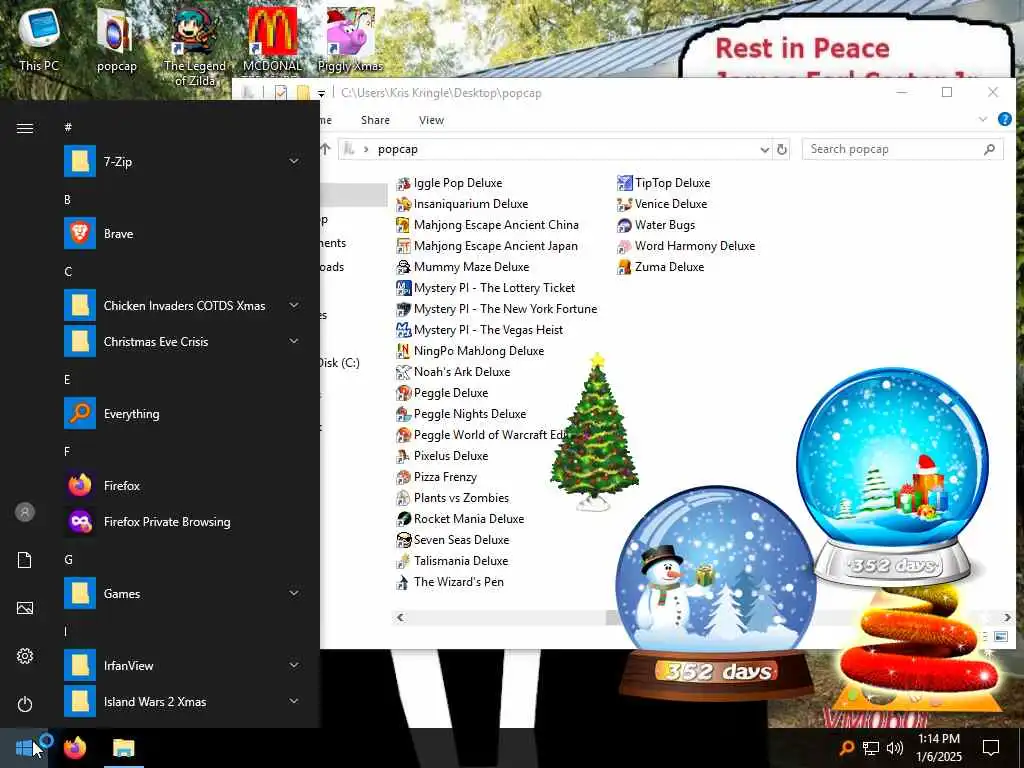
Task: Click popcap breadcrumb in address bar
Action: click(398, 150)
